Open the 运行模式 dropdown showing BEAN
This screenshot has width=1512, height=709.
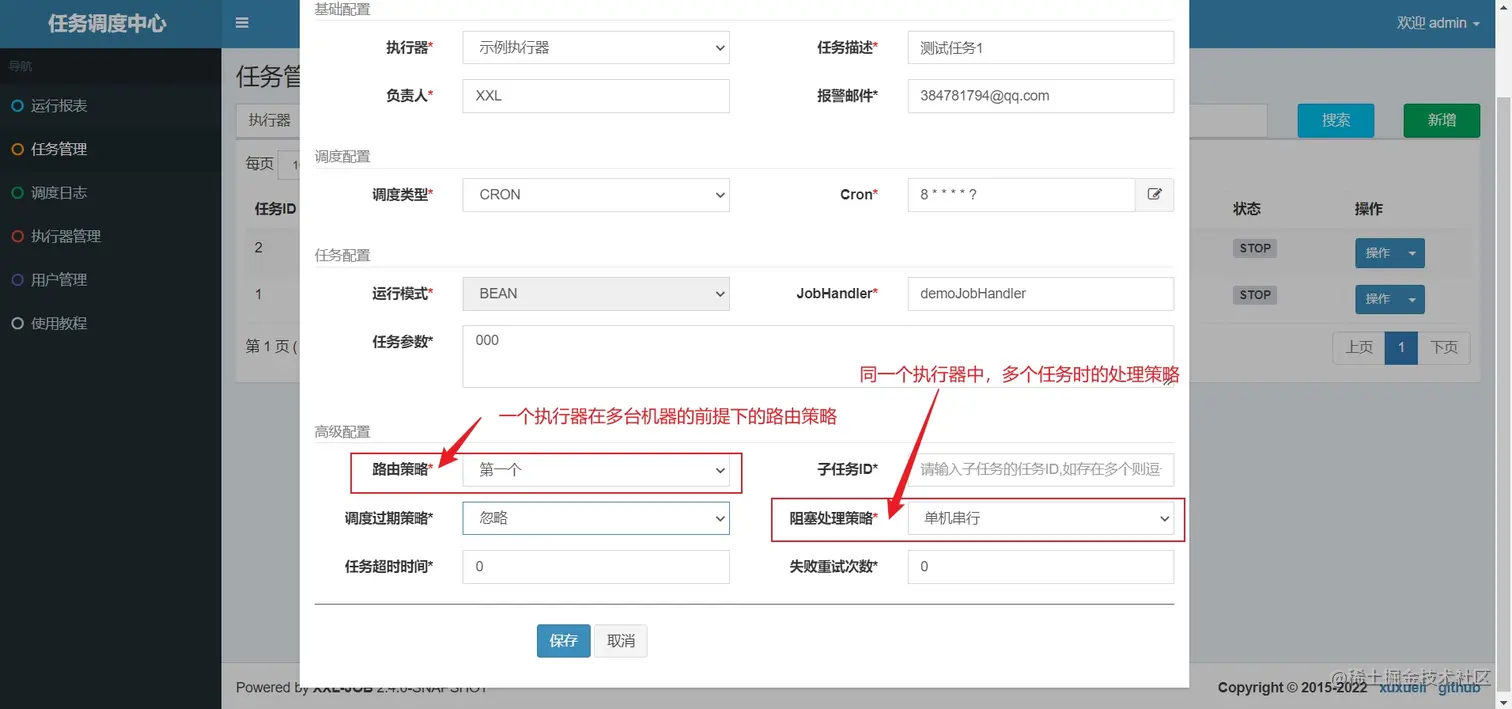[596, 294]
